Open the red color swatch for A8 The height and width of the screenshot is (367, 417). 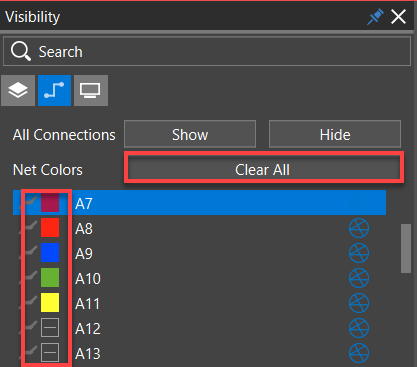tap(50, 228)
